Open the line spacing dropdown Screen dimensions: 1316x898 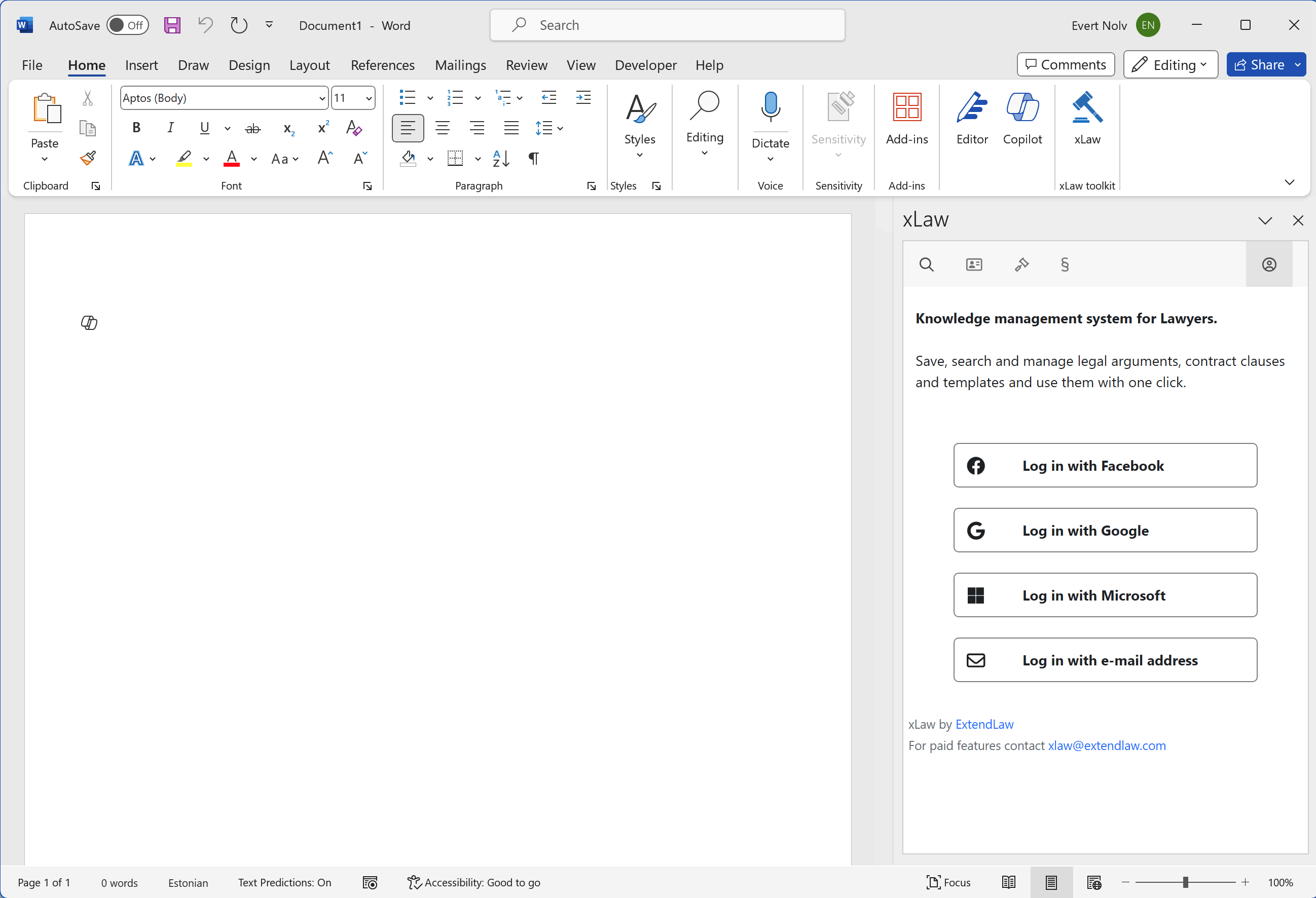point(549,128)
